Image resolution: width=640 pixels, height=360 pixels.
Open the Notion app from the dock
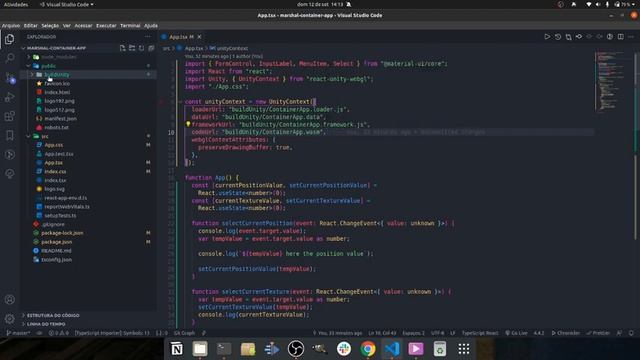[x=176, y=349]
